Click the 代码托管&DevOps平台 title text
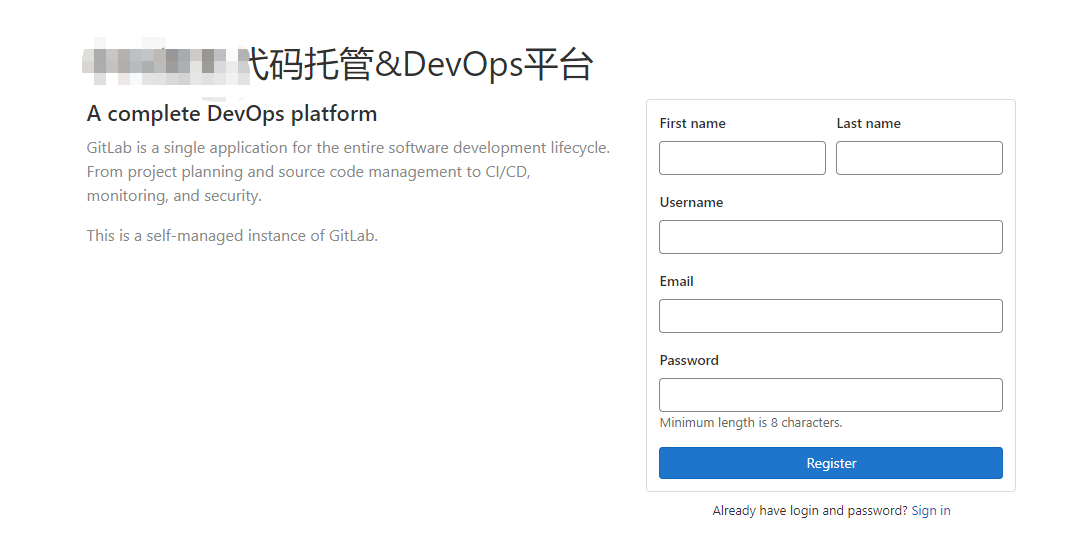1069x541 pixels. click(x=421, y=65)
